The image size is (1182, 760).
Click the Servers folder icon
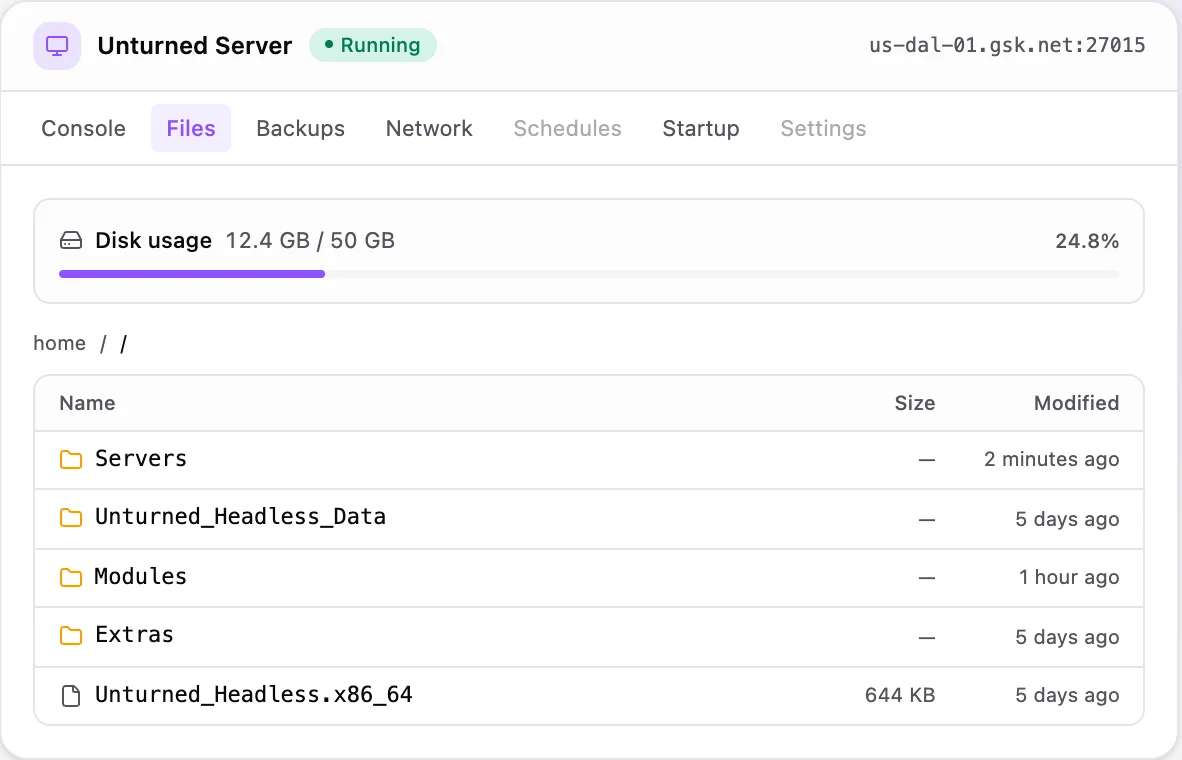71,459
